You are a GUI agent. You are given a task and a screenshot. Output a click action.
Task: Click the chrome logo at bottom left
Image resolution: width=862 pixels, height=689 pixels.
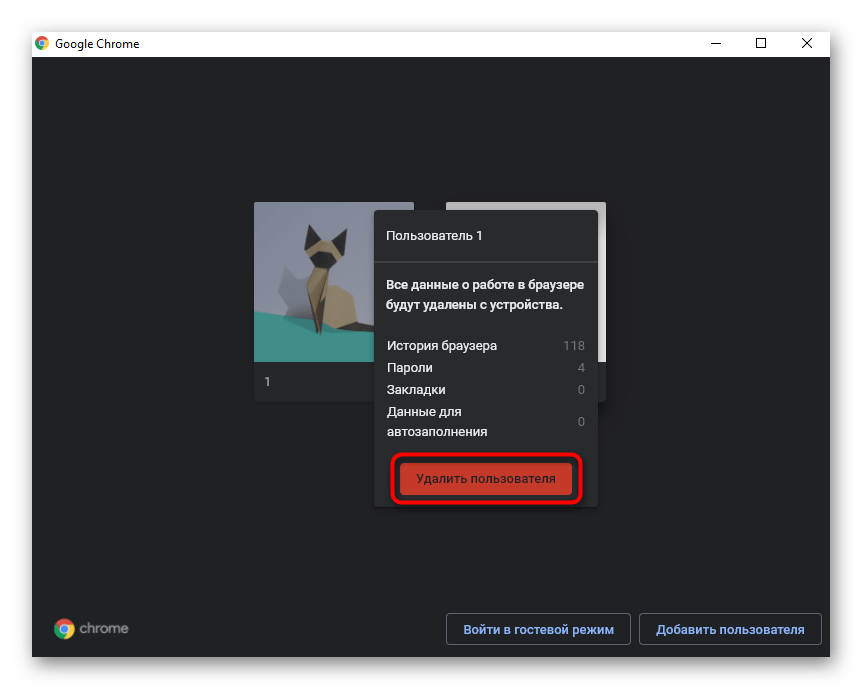(x=91, y=629)
